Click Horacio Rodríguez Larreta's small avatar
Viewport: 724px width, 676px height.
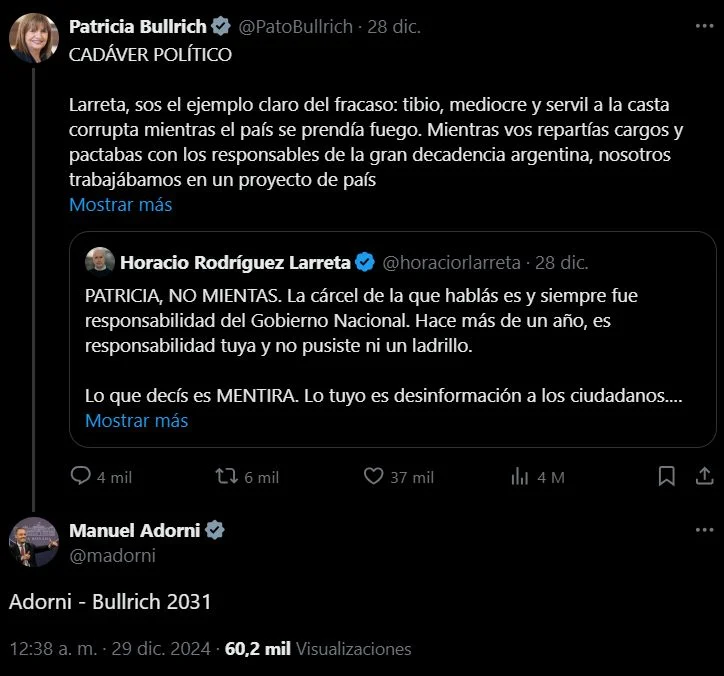pyautogui.click(x=99, y=263)
